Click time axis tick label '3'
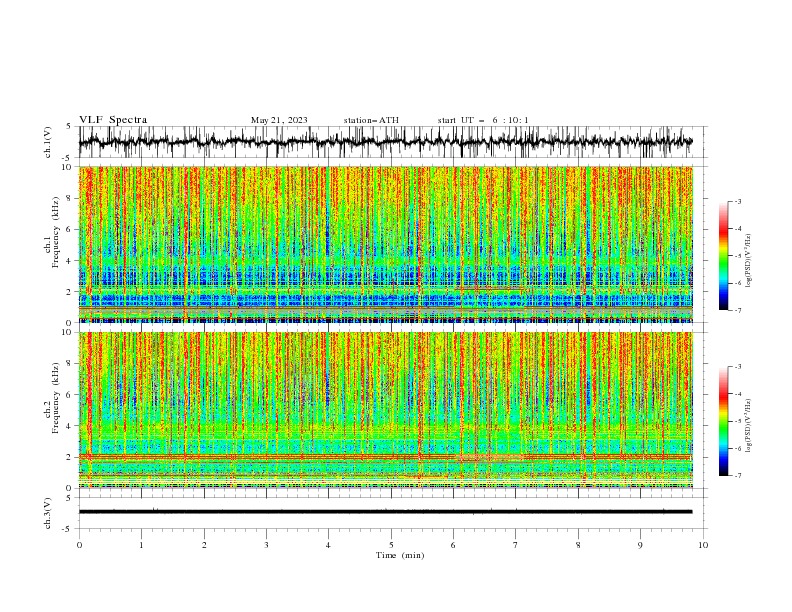 pyautogui.click(x=266, y=545)
